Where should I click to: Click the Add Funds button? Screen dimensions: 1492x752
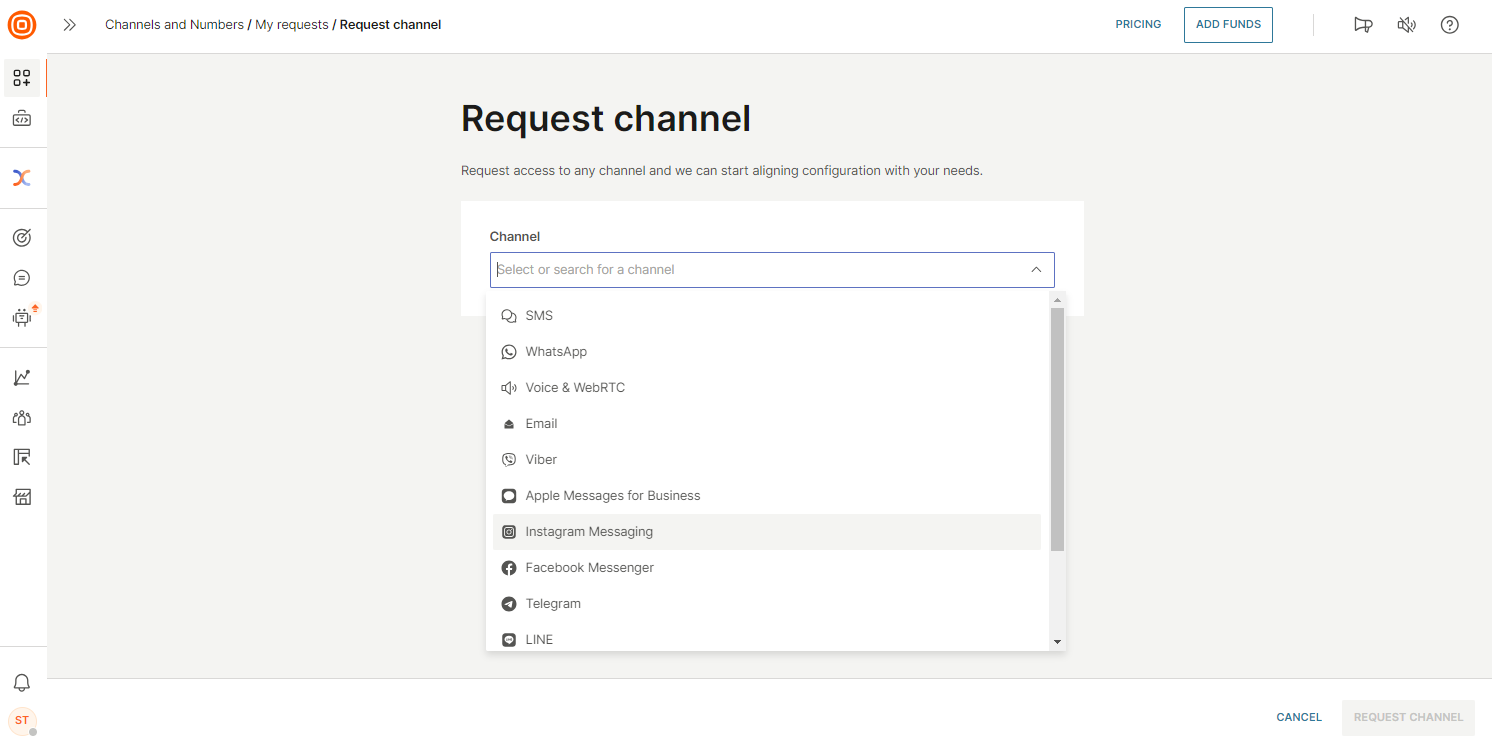coord(1228,25)
